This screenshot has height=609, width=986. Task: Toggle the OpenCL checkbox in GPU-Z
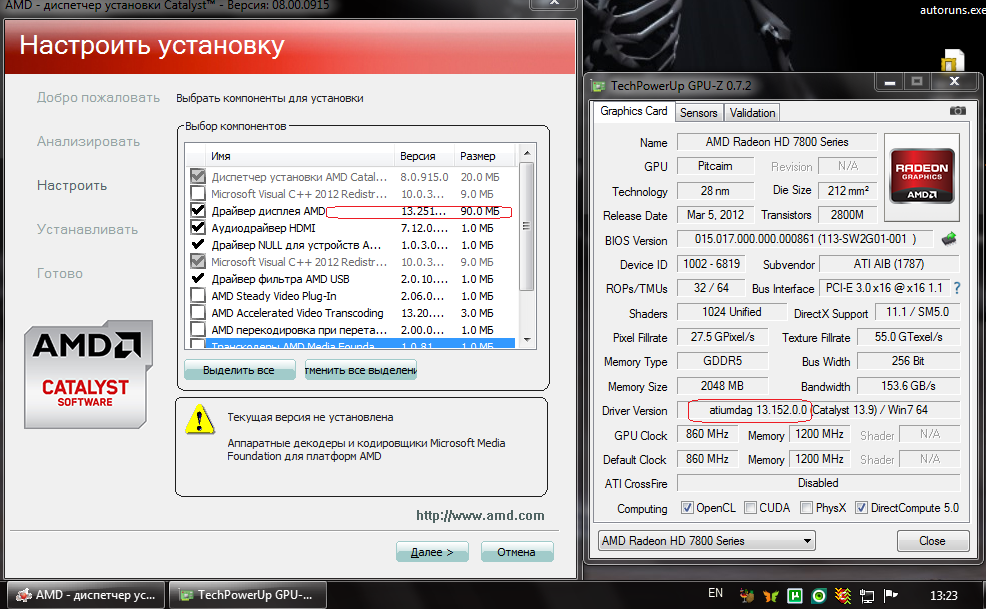click(687, 507)
